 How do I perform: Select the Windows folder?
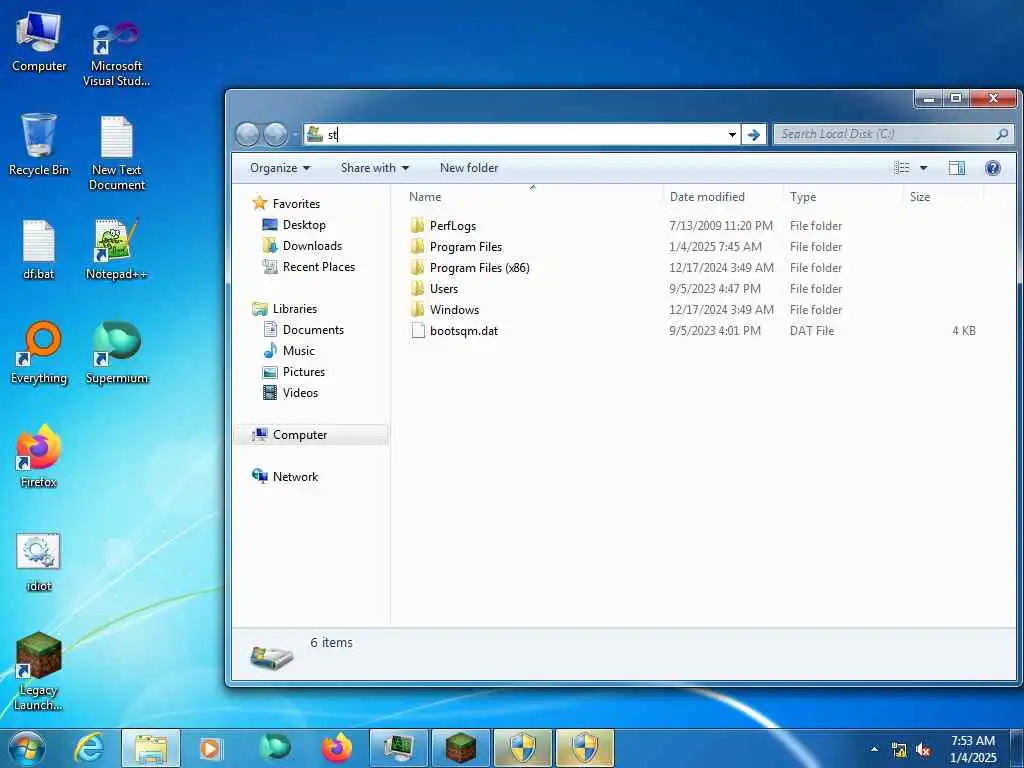coord(445,309)
